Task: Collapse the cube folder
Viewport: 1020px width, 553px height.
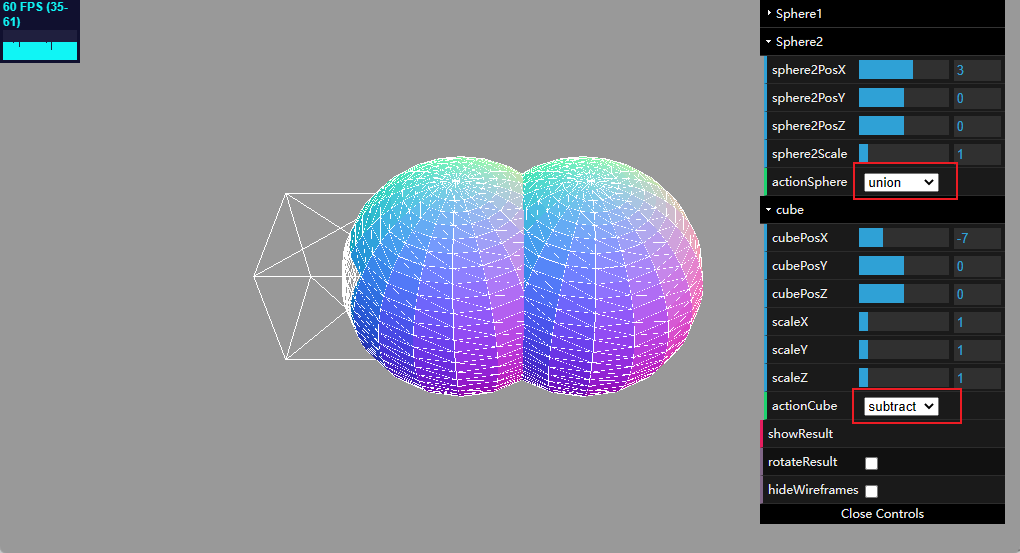Action: 790,210
